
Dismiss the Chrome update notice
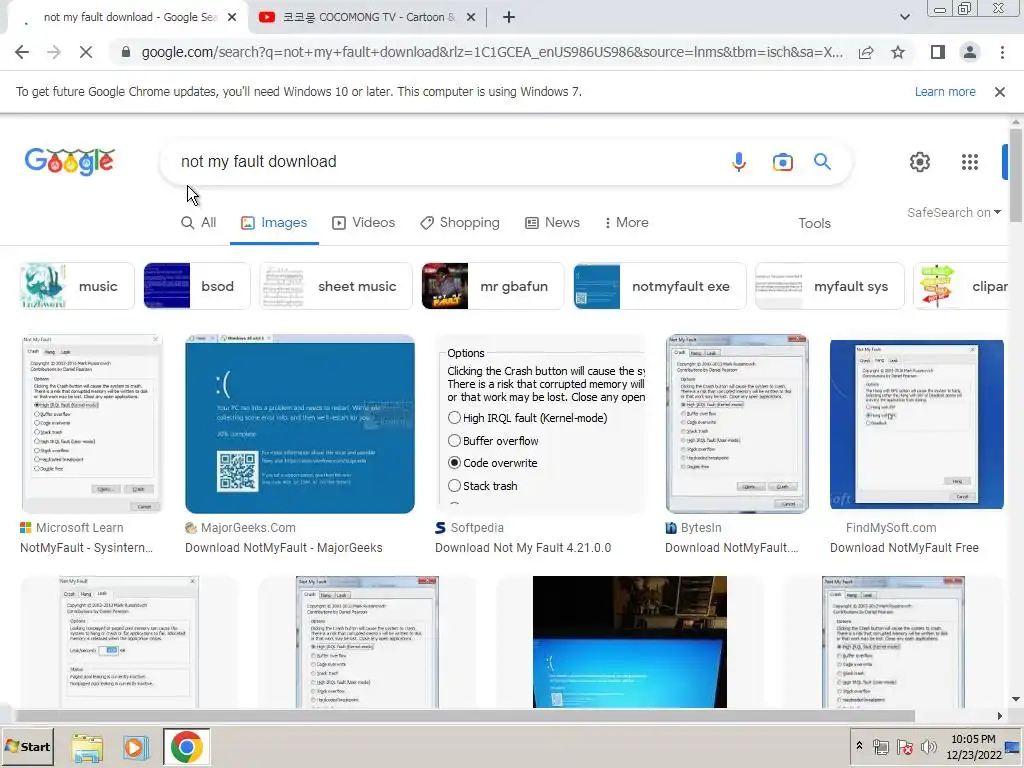pyautogui.click(x=999, y=92)
